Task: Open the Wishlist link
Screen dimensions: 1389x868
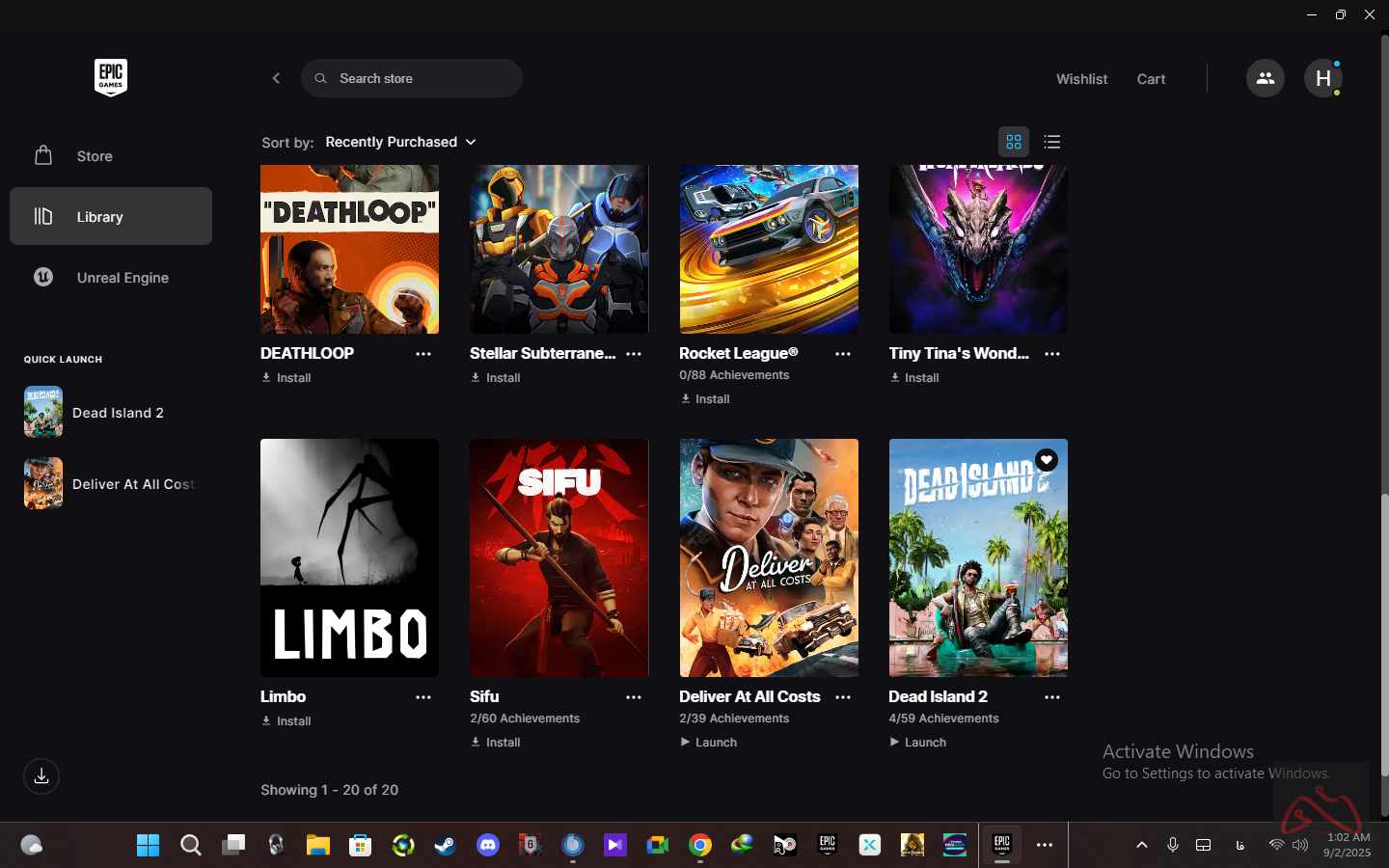Action: 1081,79
